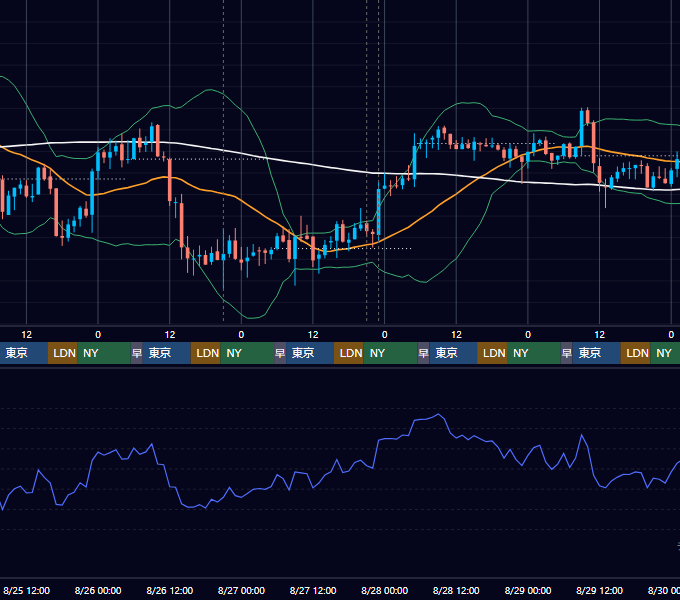
Task: Click the 早 early-session block on 8/28
Action: point(423,353)
